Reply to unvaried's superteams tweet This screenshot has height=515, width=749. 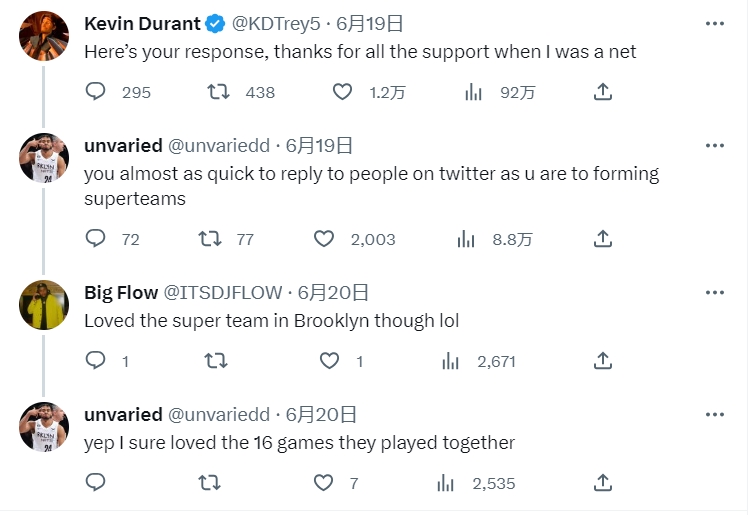click(x=96, y=239)
